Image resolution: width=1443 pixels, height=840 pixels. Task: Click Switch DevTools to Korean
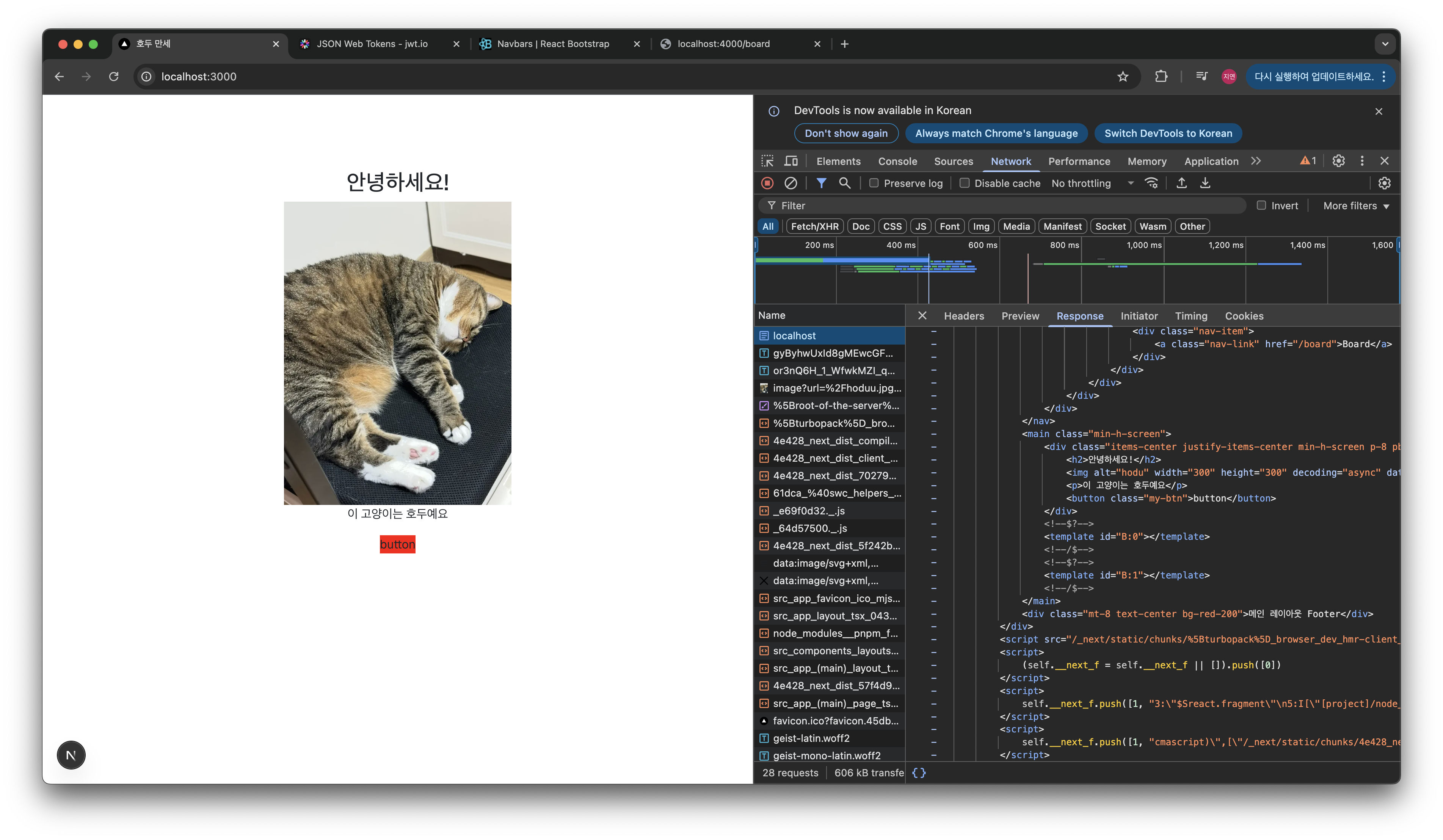[1168, 133]
